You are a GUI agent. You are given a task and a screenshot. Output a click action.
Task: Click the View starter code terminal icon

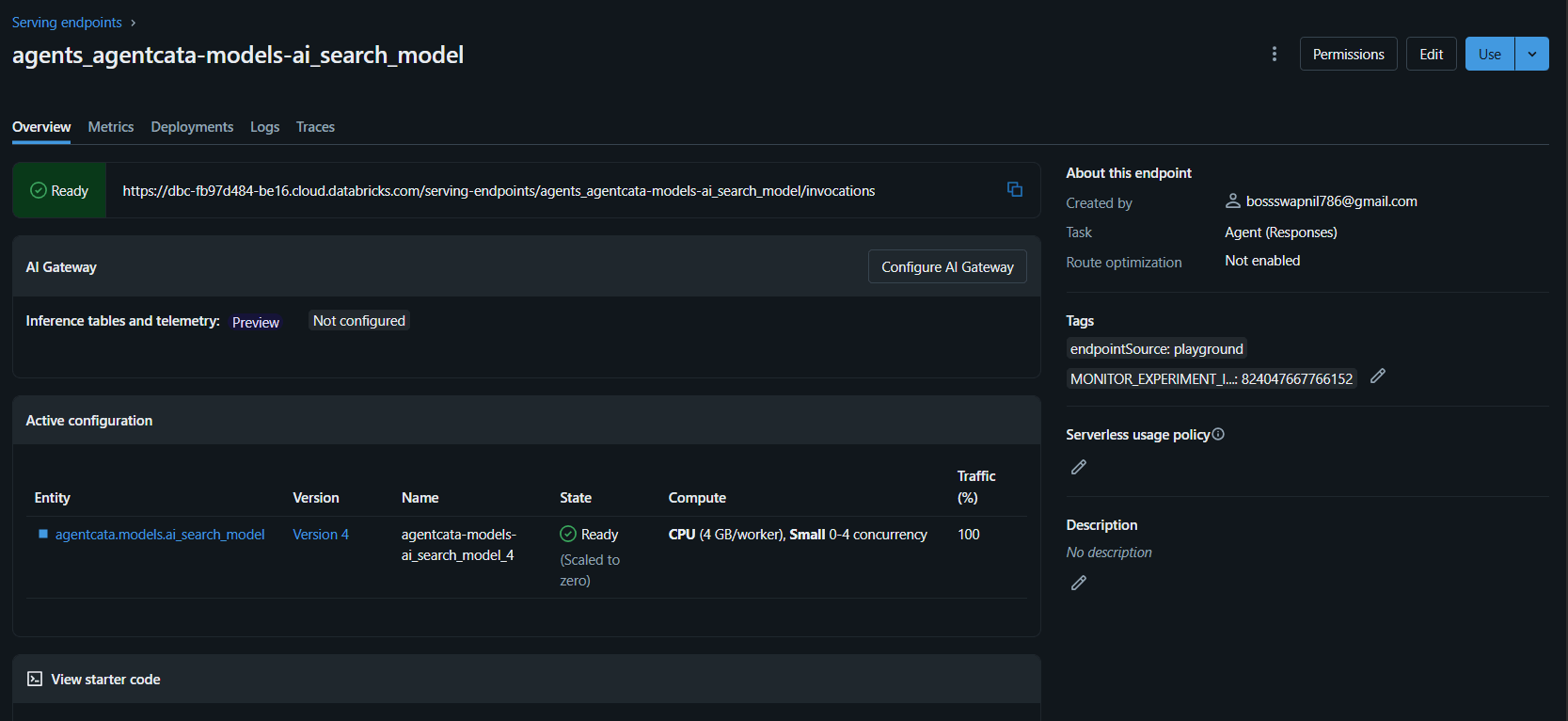point(35,679)
